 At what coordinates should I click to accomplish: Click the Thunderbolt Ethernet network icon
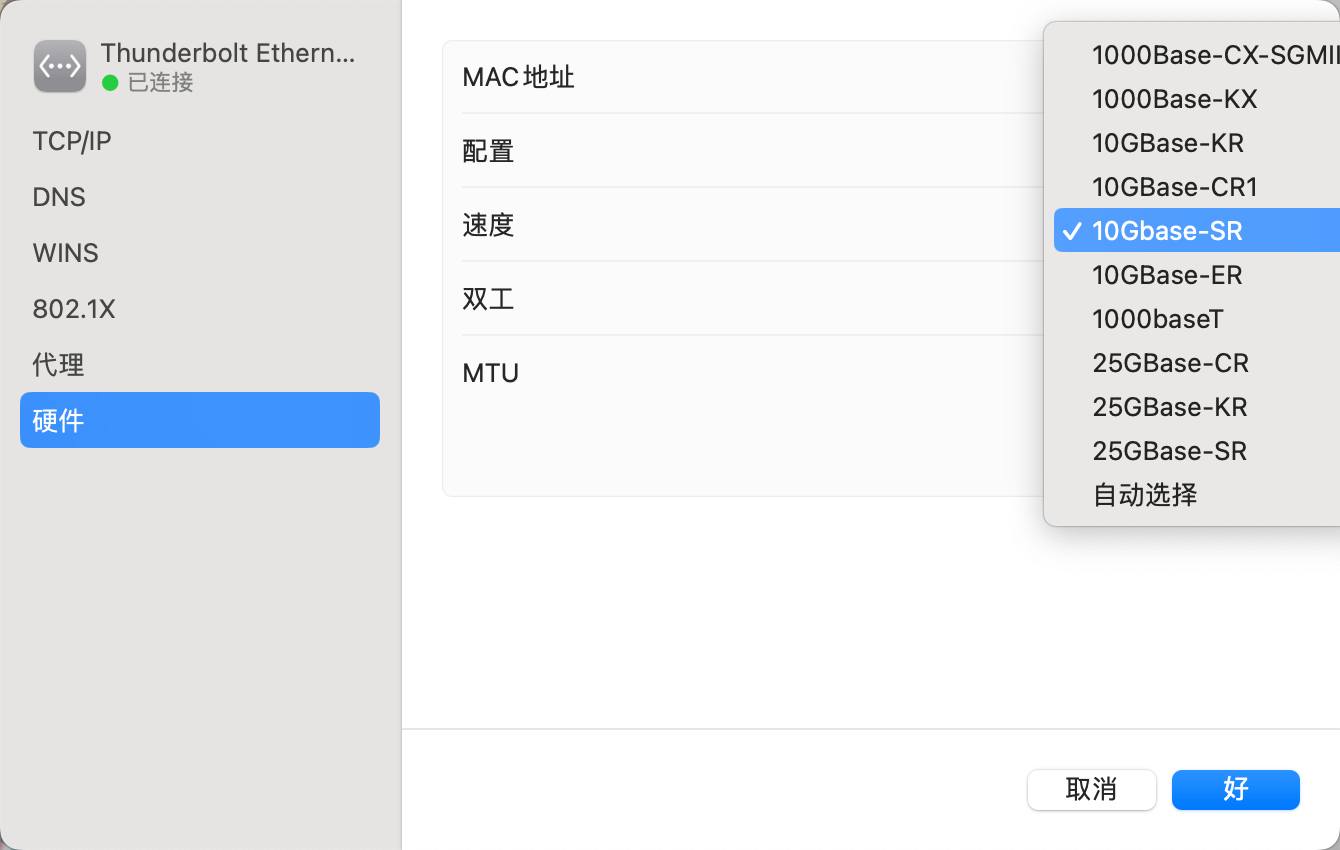pyautogui.click(x=60, y=66)
